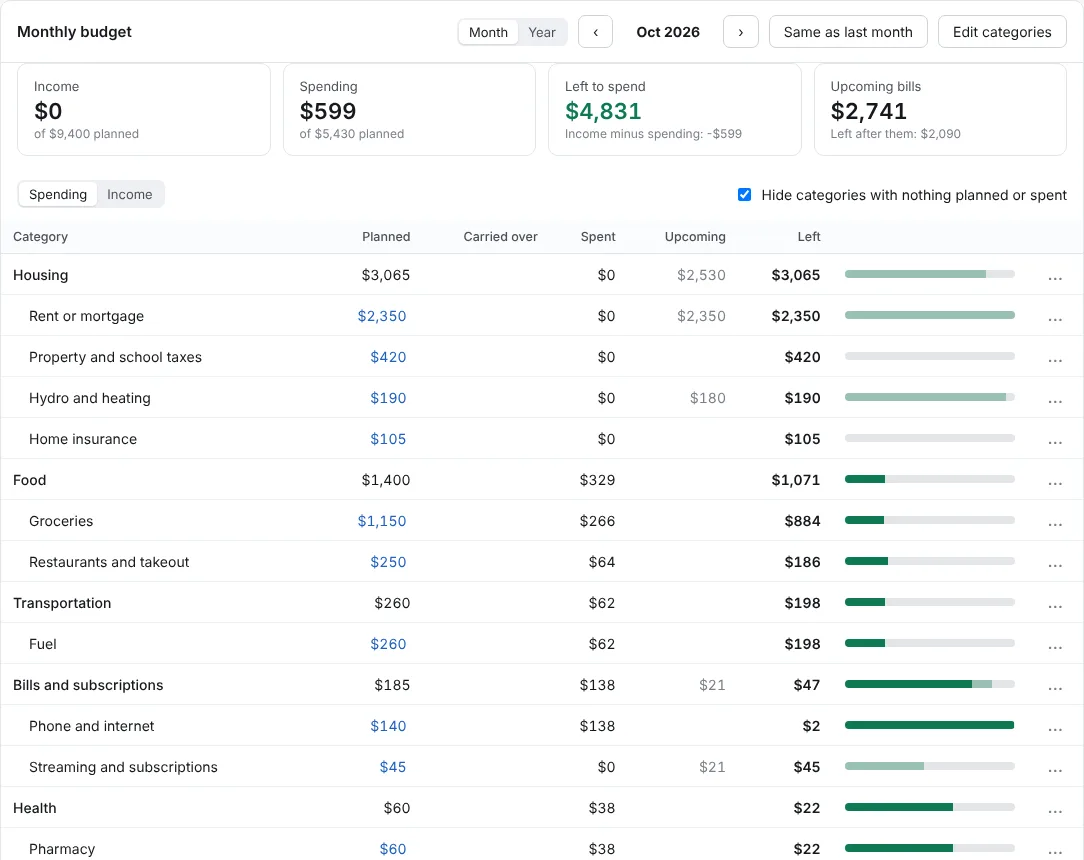Open the three-dot menu for the Rent or mortgage row
Screen dimensions: 1084x860
[x=1054, y=317]
